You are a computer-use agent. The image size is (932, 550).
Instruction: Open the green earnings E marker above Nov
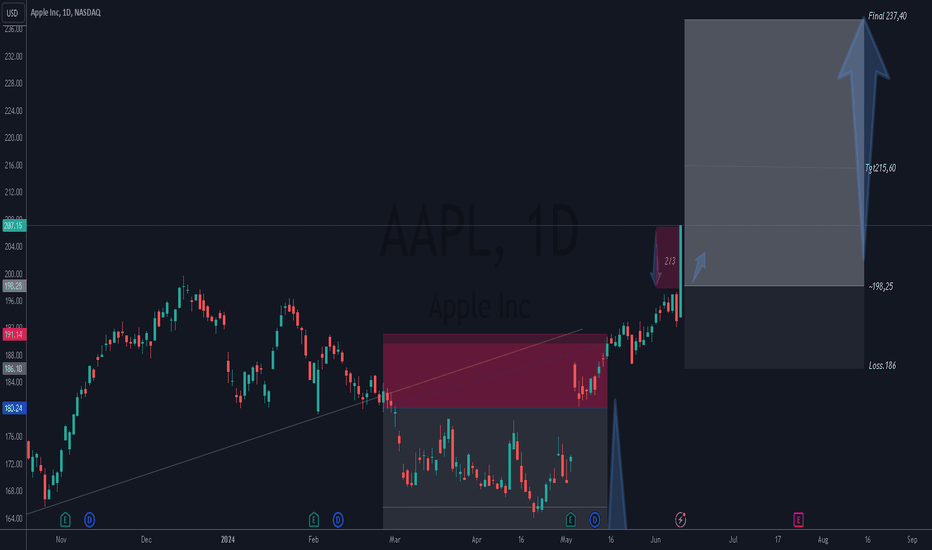tap(65, 520)
